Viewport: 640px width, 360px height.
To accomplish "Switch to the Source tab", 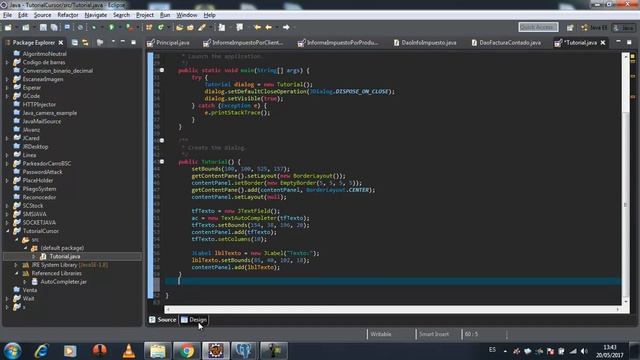I will tap(162, 320).
